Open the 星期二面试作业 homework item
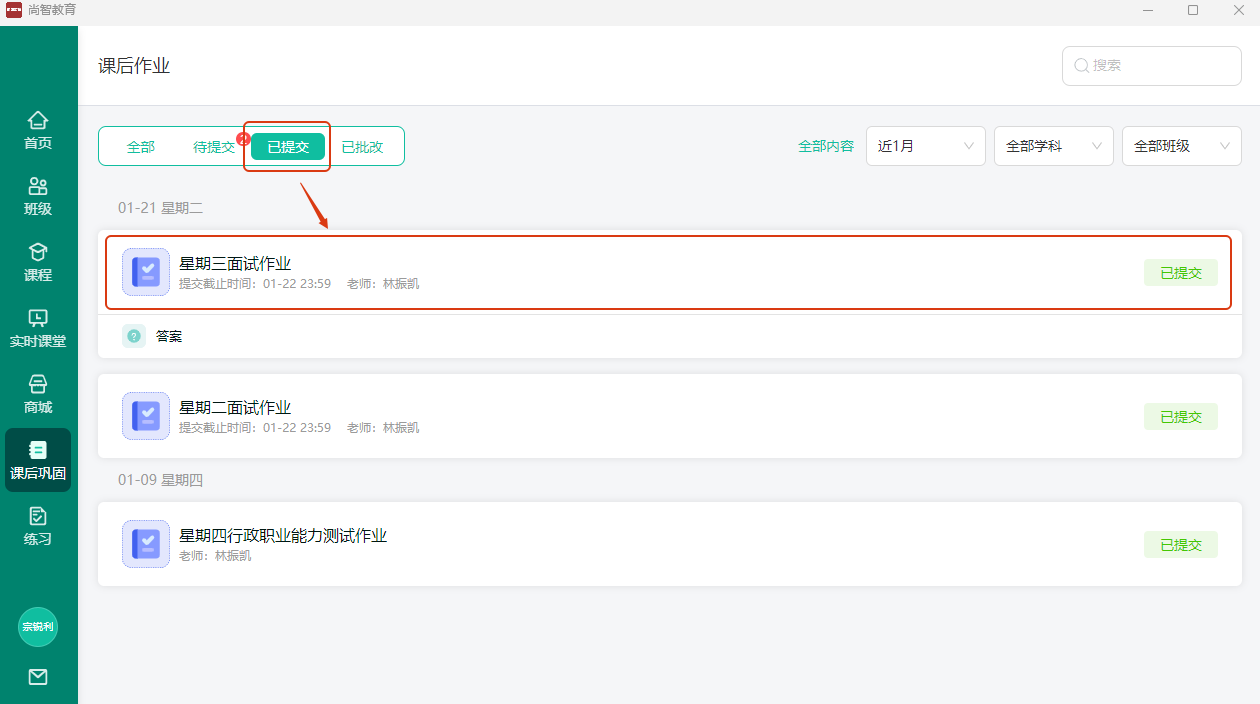Screen dimensions: 1260x704 coord(235,408)
